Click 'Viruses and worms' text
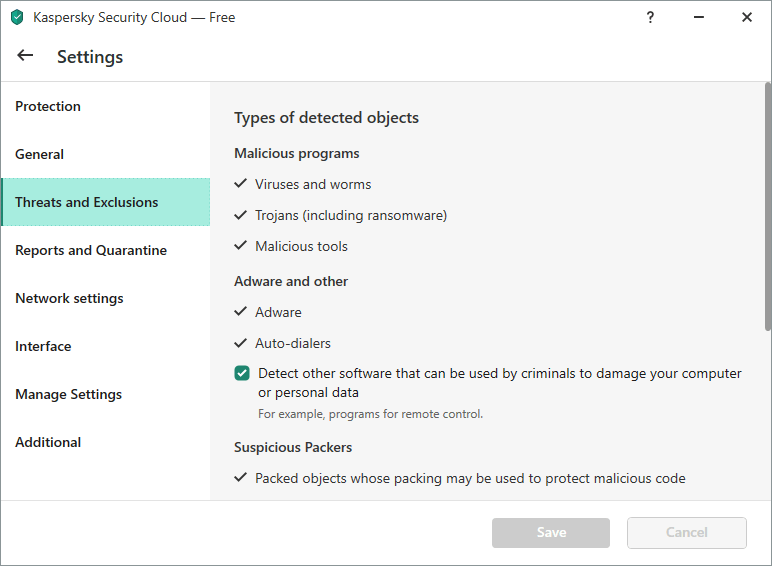 point(313,185)
